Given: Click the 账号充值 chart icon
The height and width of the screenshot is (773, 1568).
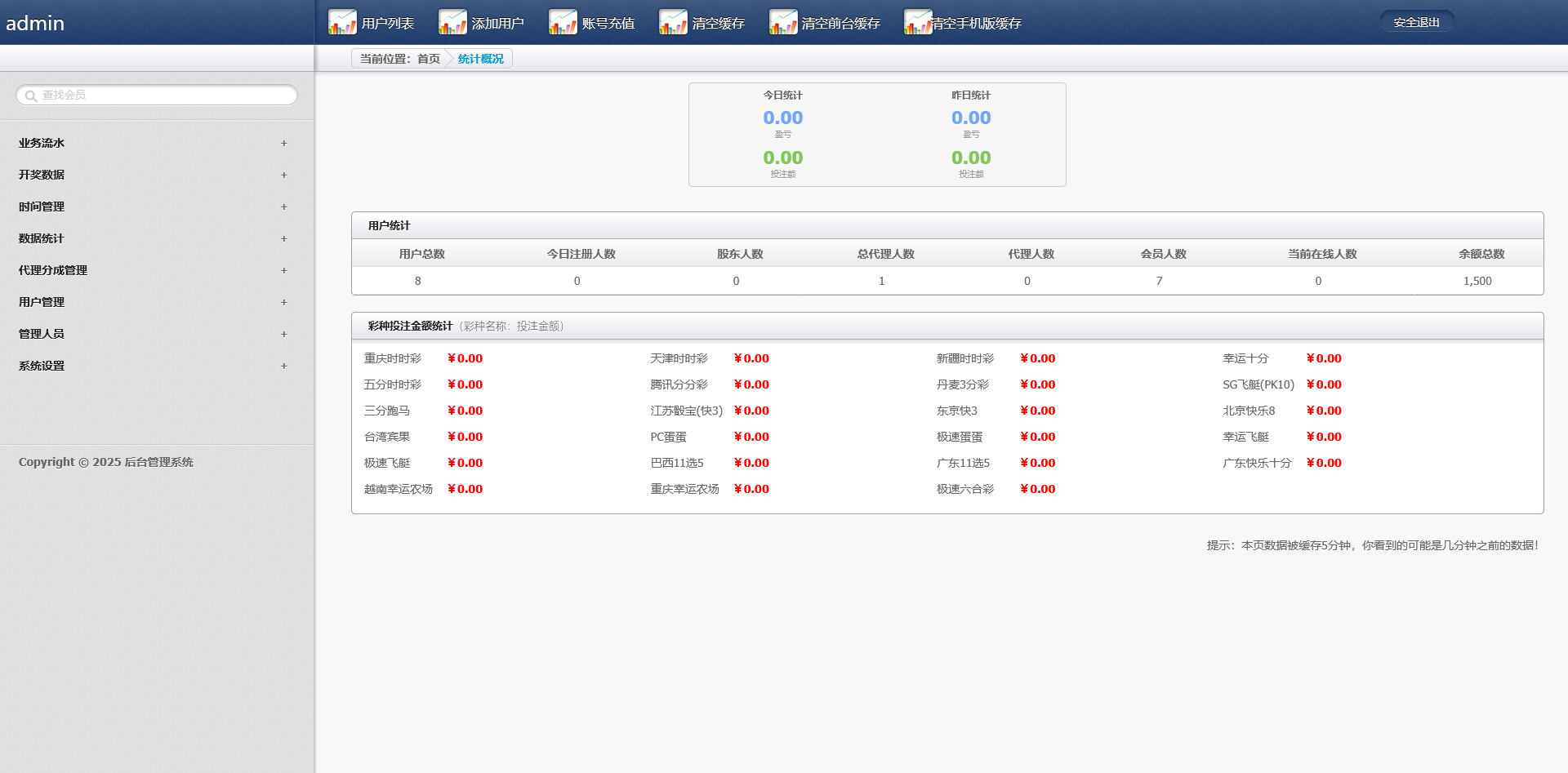Looking at the screenshot, I should (x=563, y=23).
